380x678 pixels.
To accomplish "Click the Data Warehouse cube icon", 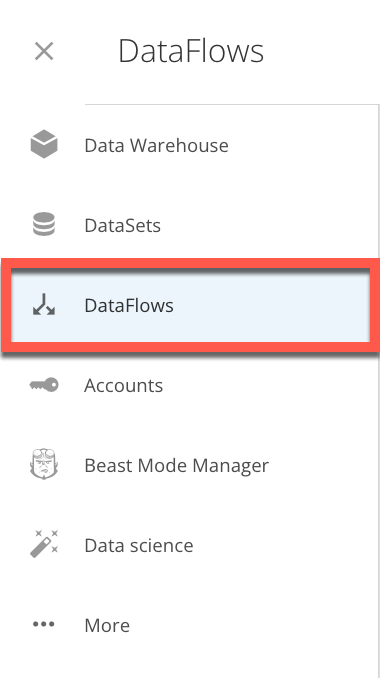I will click(x=44, y=144).
